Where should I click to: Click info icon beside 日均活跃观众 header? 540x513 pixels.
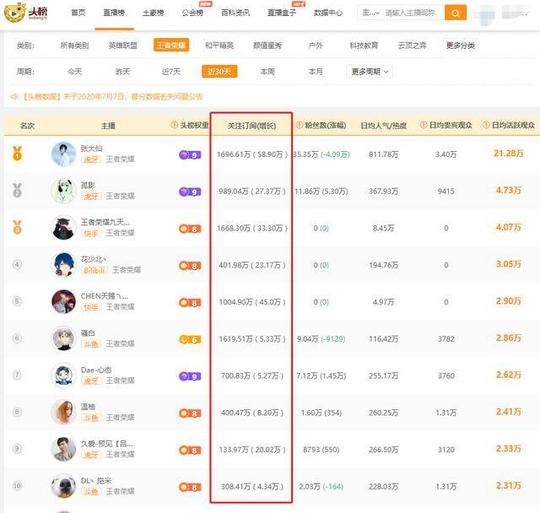[x=486, y=125]
